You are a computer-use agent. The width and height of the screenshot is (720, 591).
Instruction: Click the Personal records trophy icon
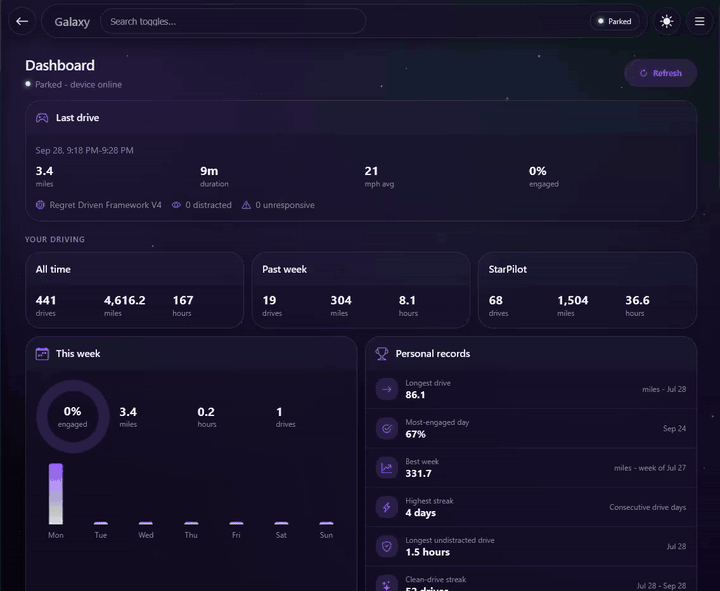pos(382,354)
